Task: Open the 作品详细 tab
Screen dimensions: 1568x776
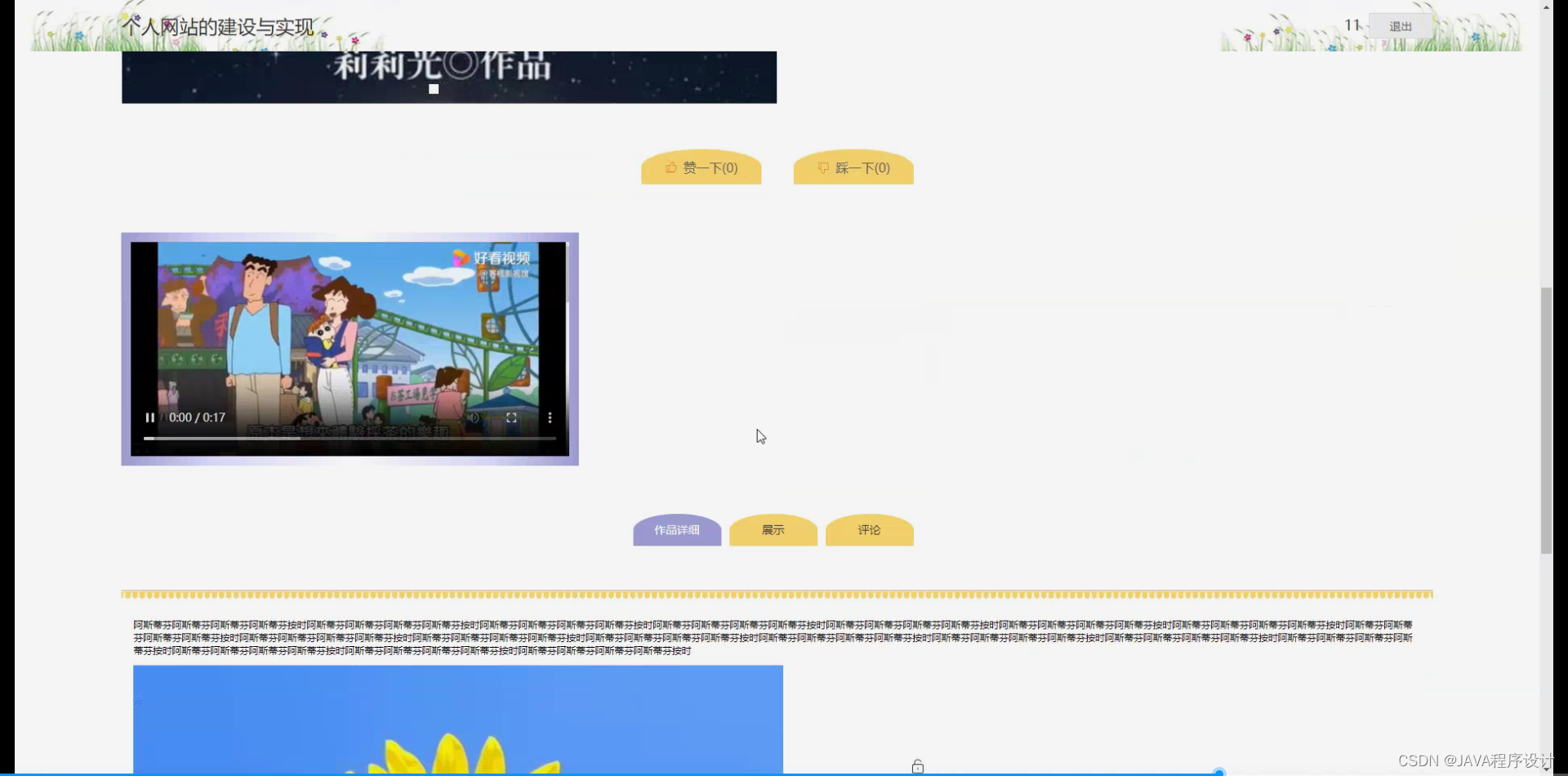Action: (x=677, y=530)
